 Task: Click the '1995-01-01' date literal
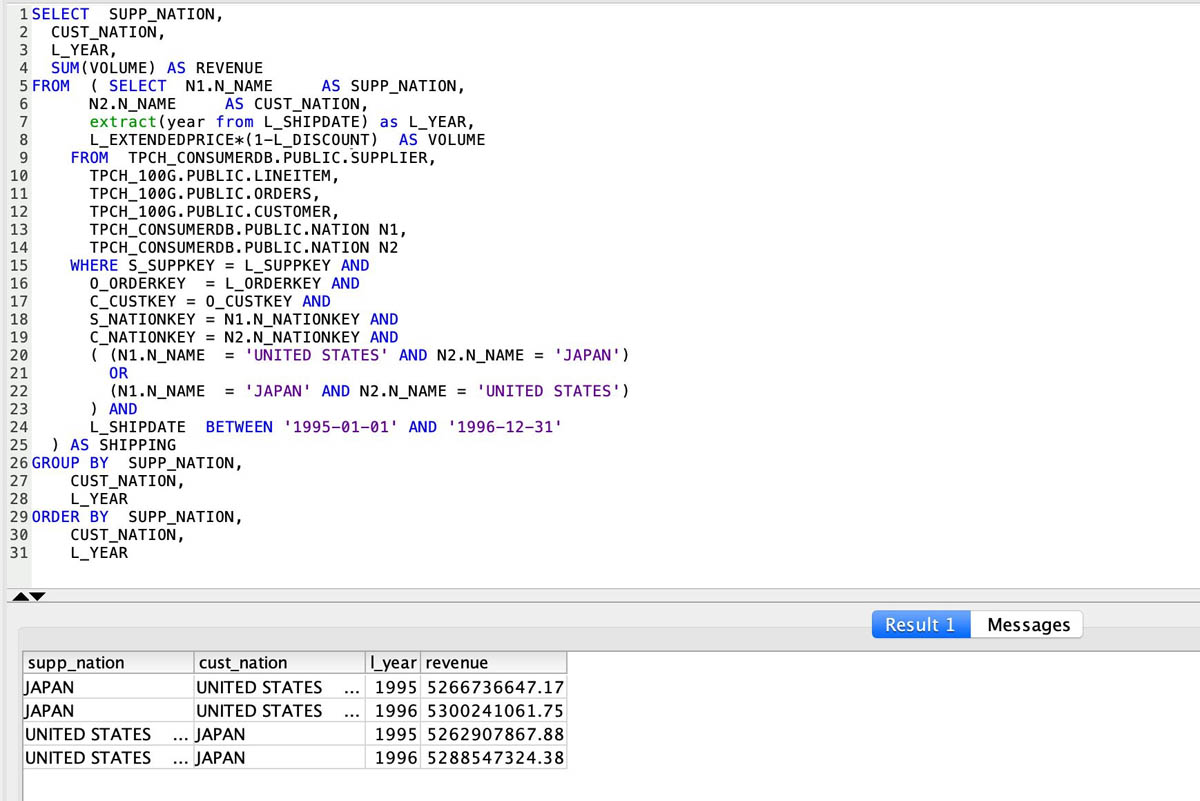pyautogui.click(x=341, y=428)
